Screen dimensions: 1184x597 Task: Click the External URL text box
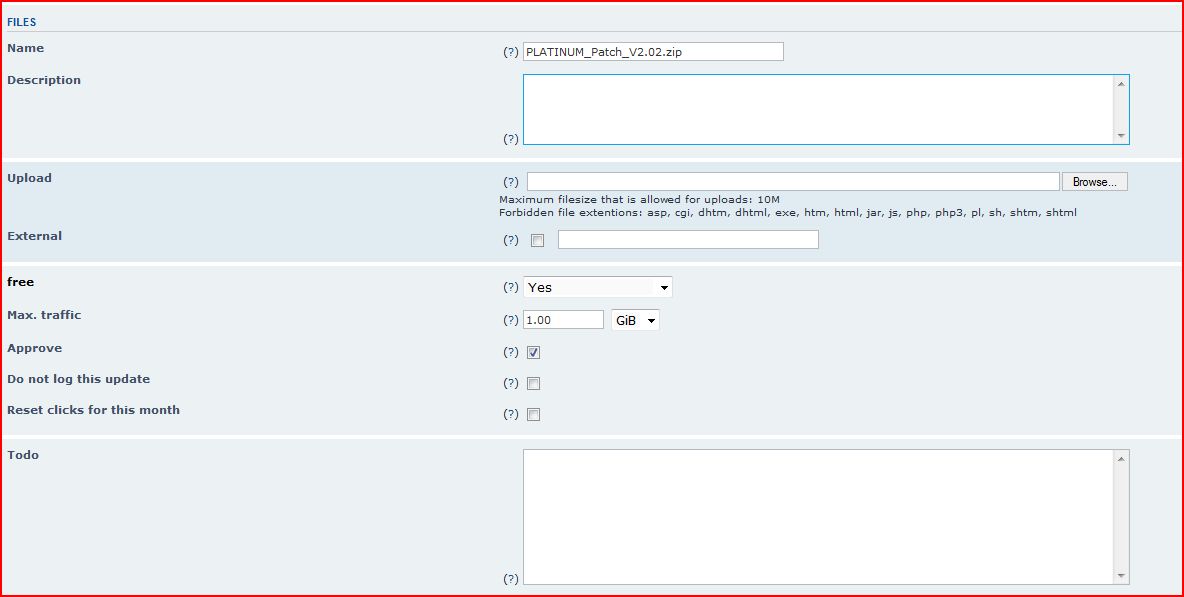coord(688,240)
